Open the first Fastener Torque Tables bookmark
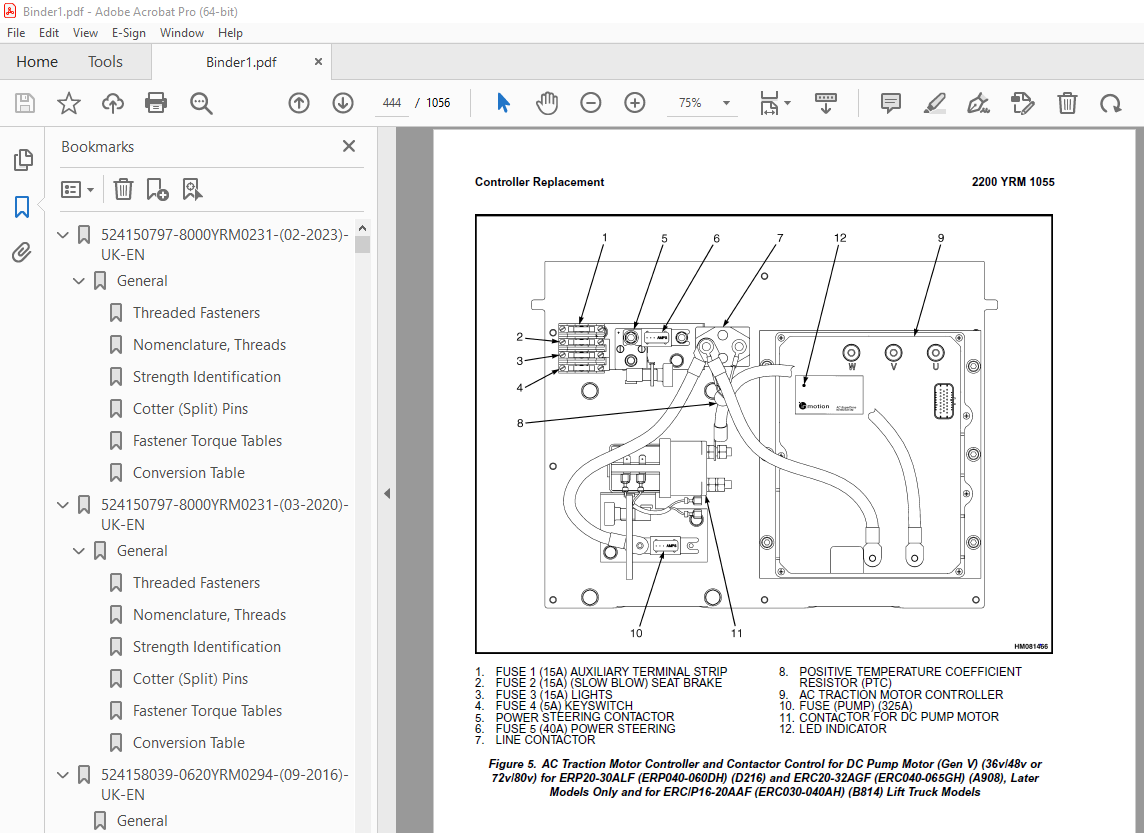This screenshot has width=1144, height=833. coord(207,441)
